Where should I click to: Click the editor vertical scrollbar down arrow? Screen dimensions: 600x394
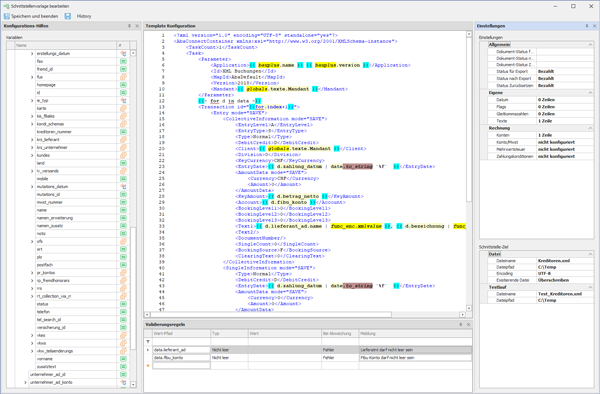[x=469, y=308]
